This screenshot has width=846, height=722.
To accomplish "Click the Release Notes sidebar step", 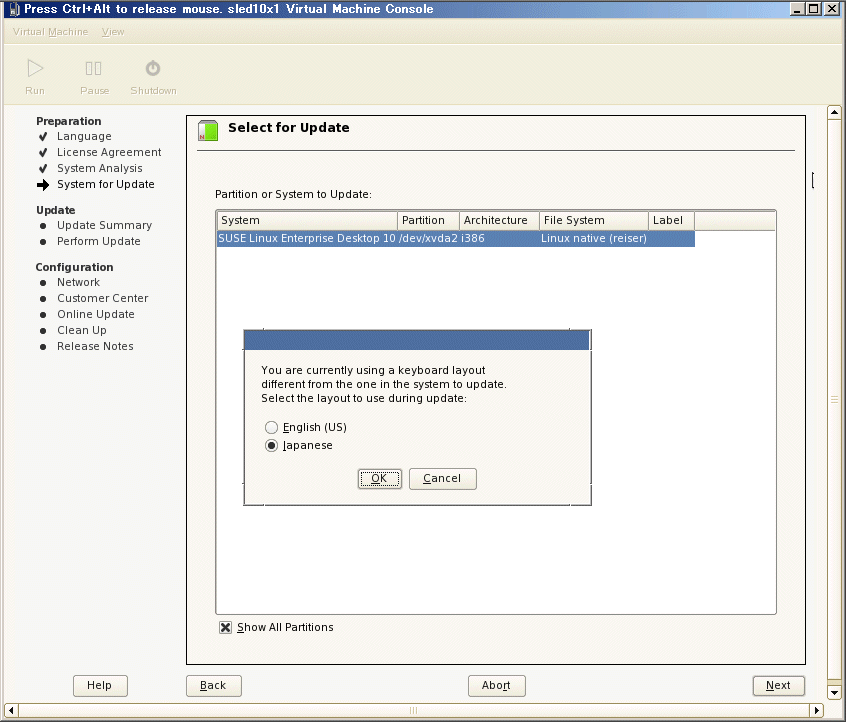I will point(95,346).
